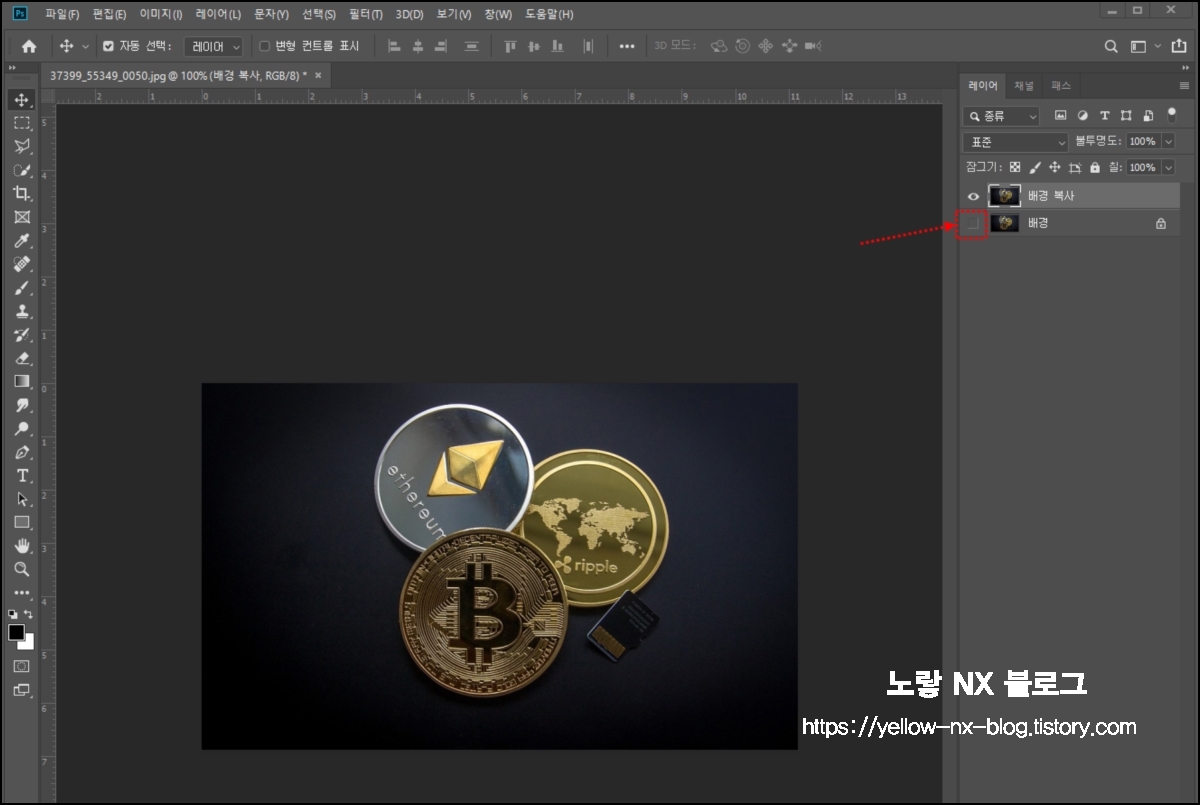Image resolution: width=1200 pixels, height=805 pixels.
Task: Select the Eyedropper tool
Action: pos(22,241)
